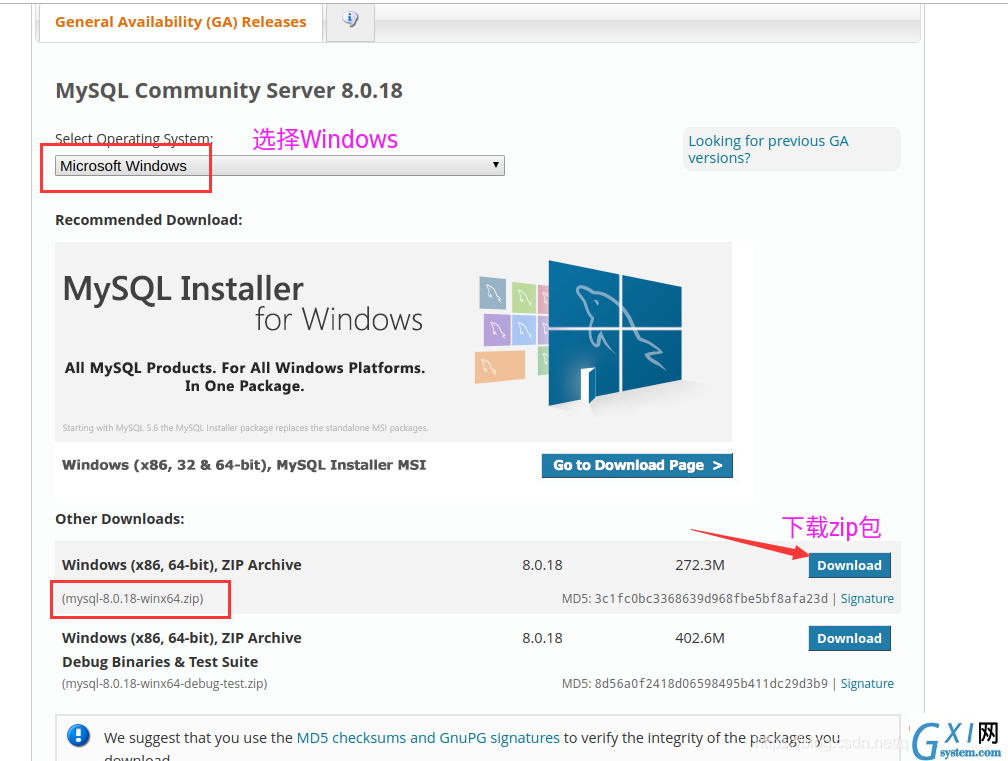
Task: Open the MD5 checksums and GnuPG signatures link
Action: (x=428, y=738)
